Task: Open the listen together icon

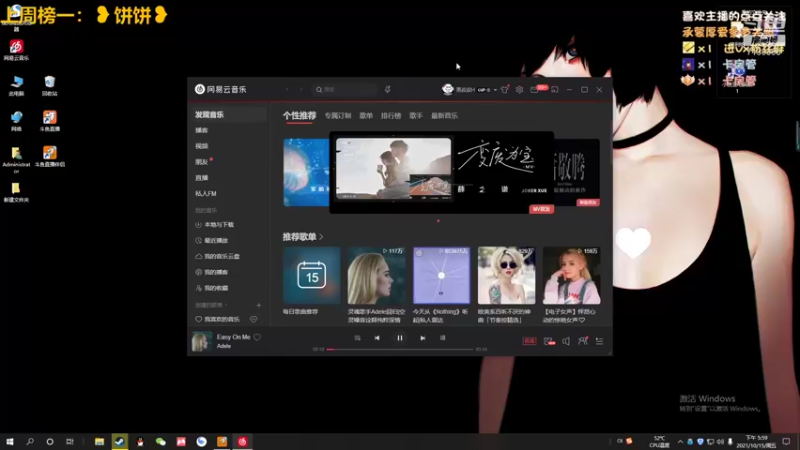Action: click(583, 341)
